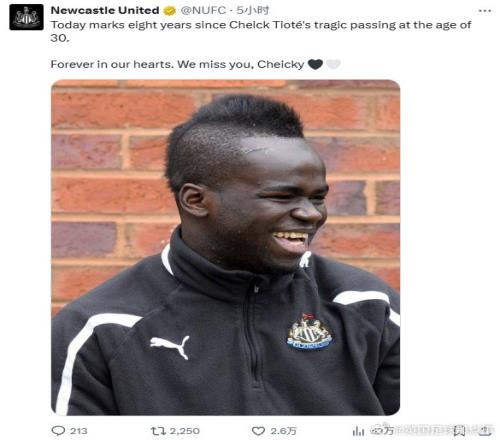Click the 213 replies count
500x440 pixels.
(x=79, y=431)
